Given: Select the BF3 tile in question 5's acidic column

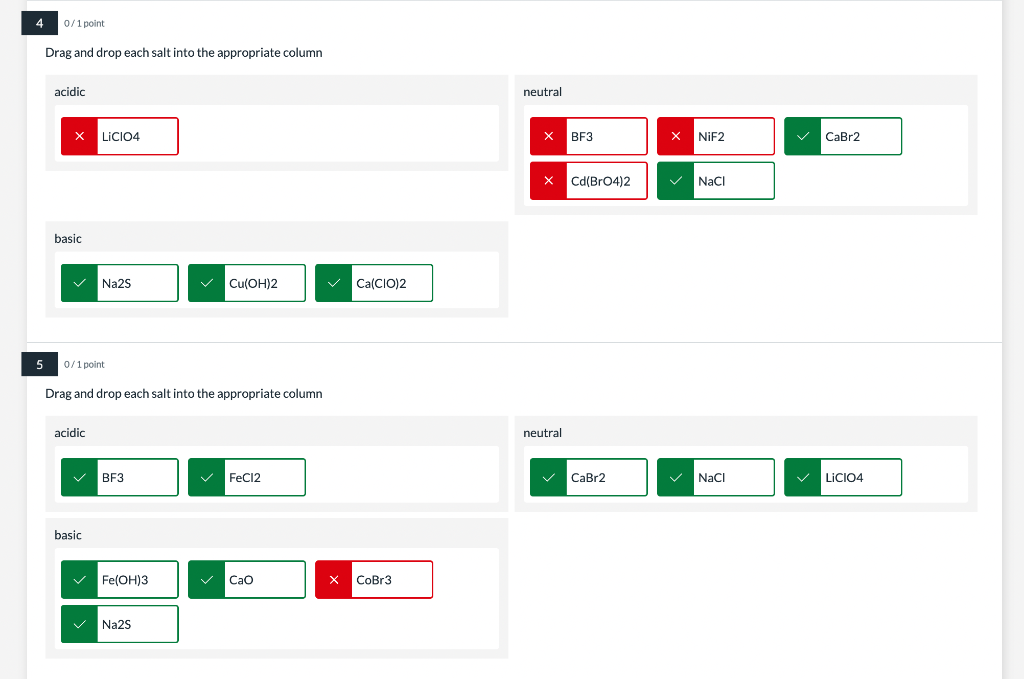Looking at the screenshot, I should click(x=120, y=477).
